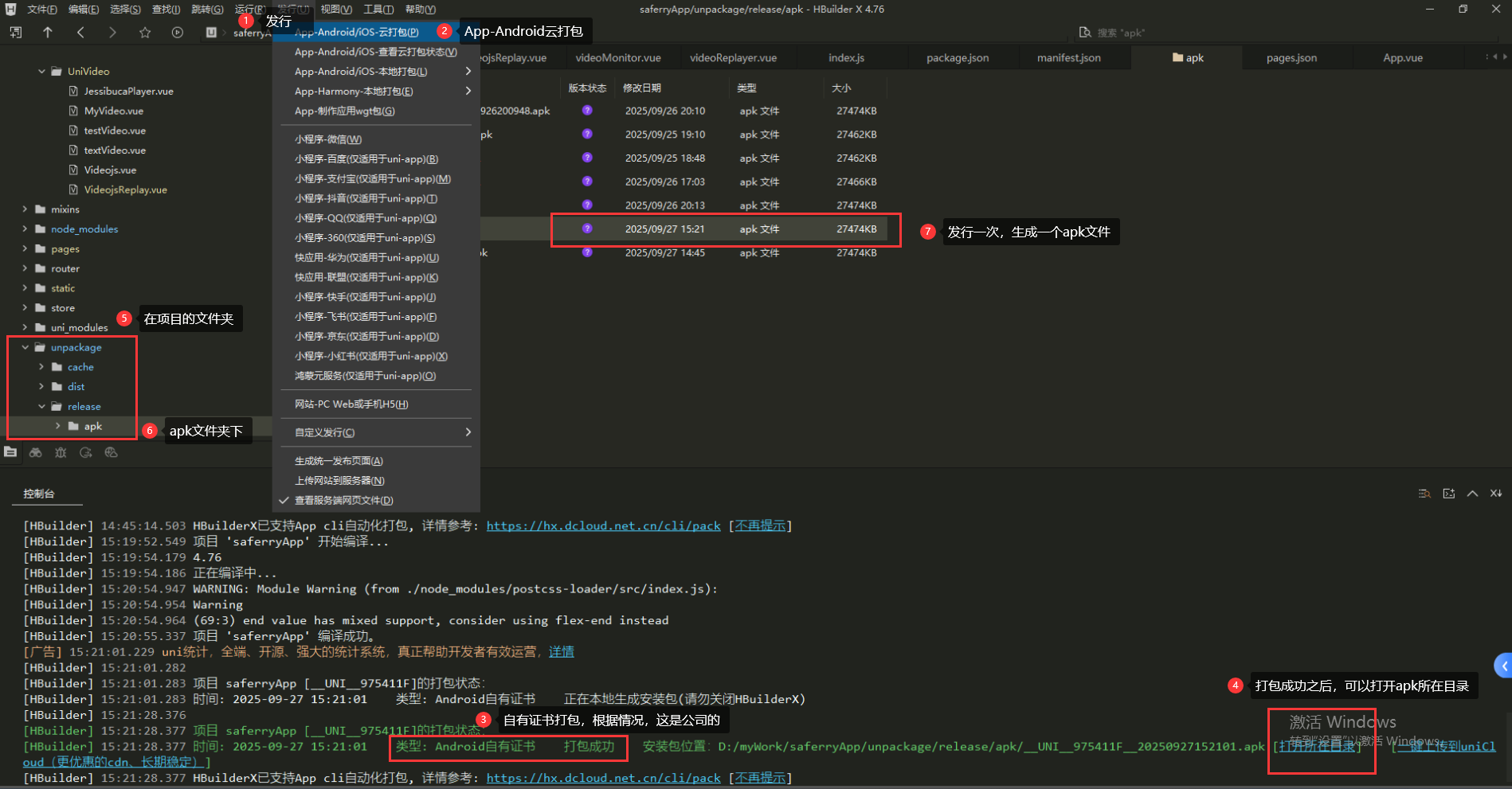Go back with the left arrow toolbar icon
This screenshot has height=789, width=1512.
tap(80, 33)
